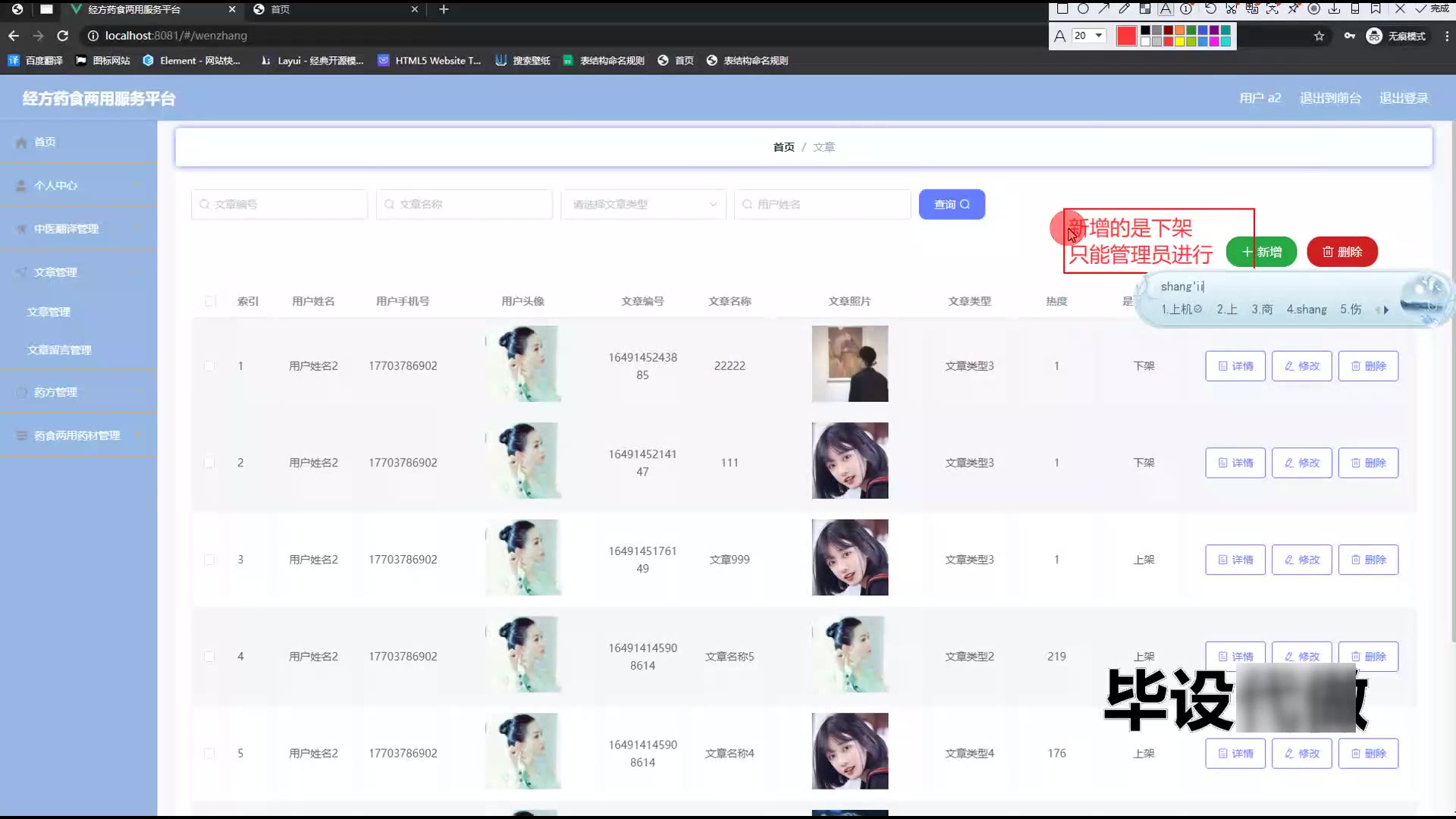
Task: Select the arrow annotation tool
Action: (1104, 8)
